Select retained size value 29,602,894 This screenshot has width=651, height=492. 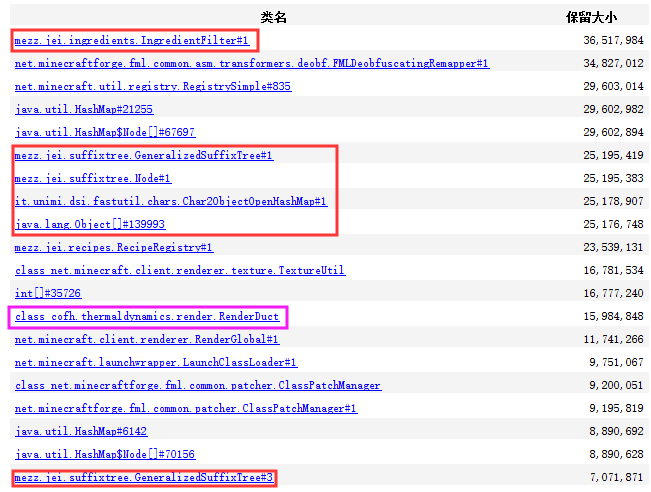pos(613,132)
